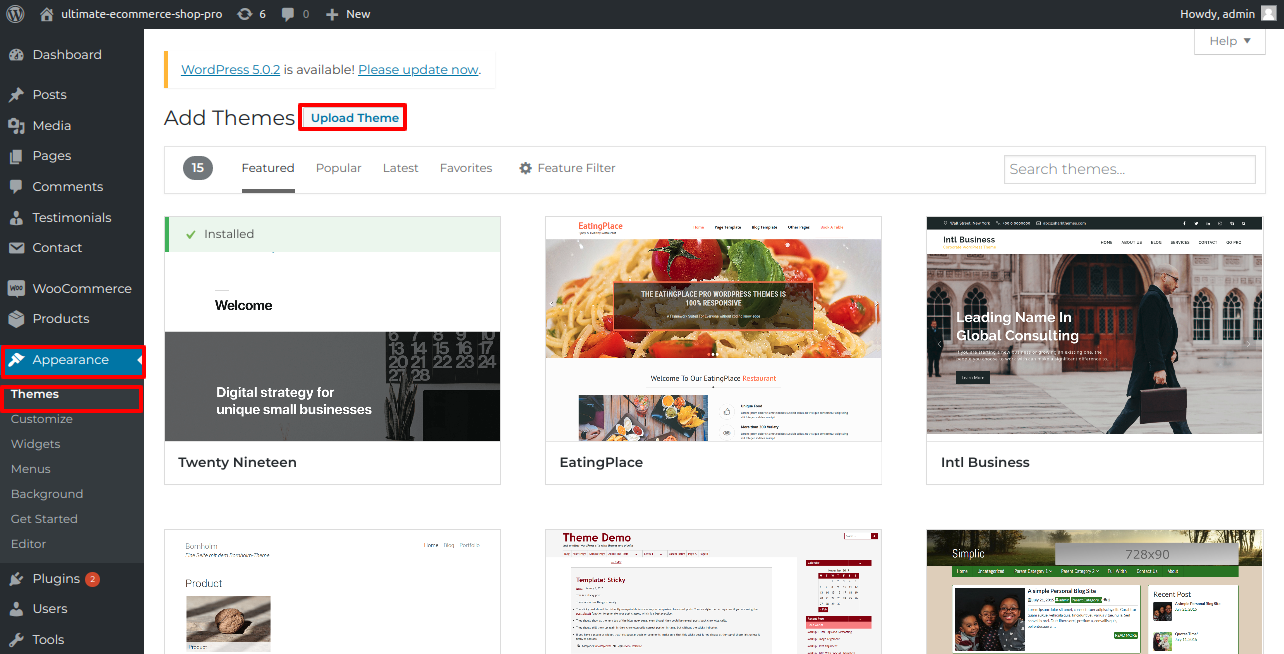Switch to the Popular themes tab
1284x654 pixels.
339,168
